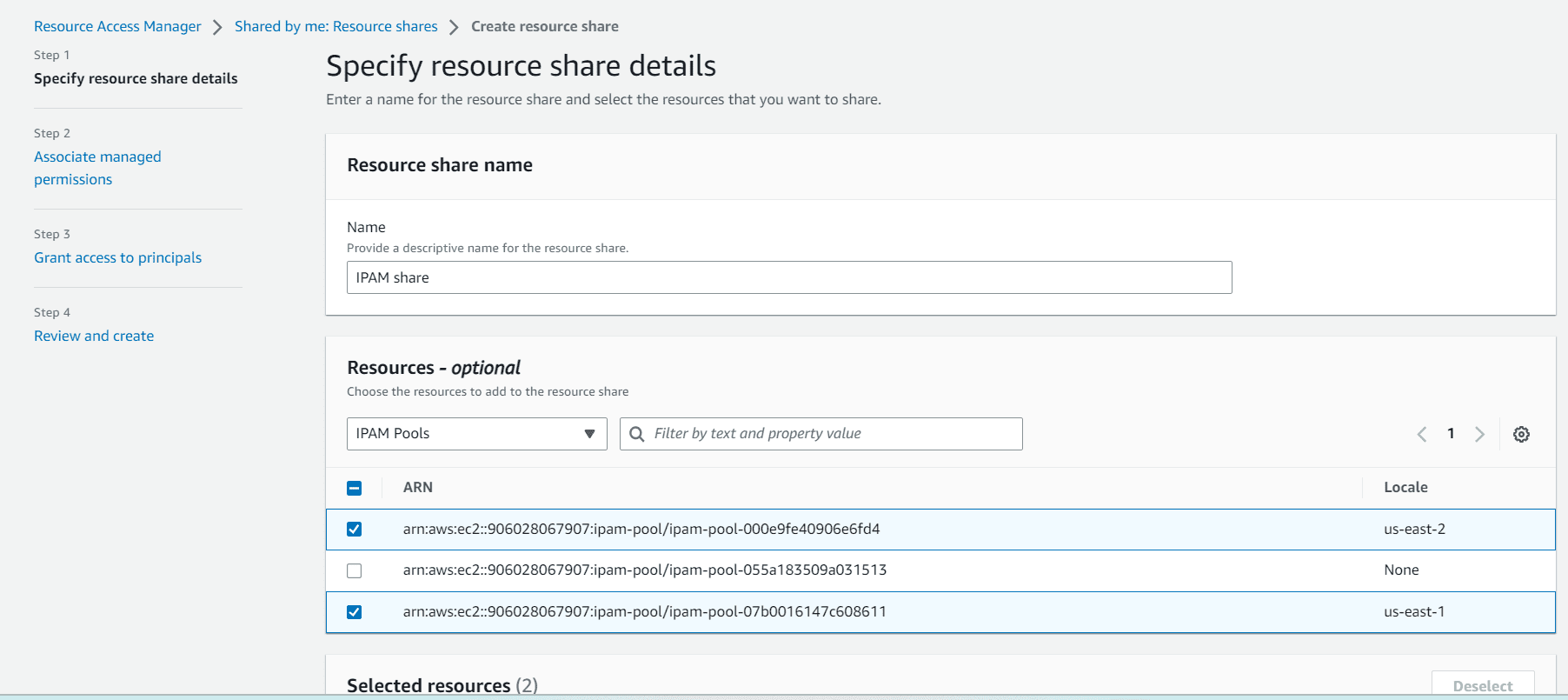This screenshot has width=1568, height=700.
Task: Click the search magnifier in filter box
Action: tap(637, 434)
